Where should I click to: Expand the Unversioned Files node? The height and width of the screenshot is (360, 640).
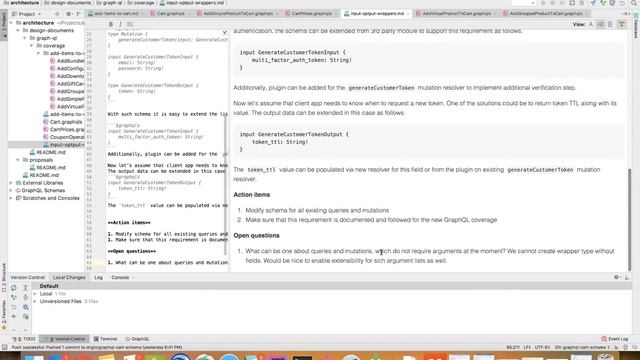click(35, 301)
